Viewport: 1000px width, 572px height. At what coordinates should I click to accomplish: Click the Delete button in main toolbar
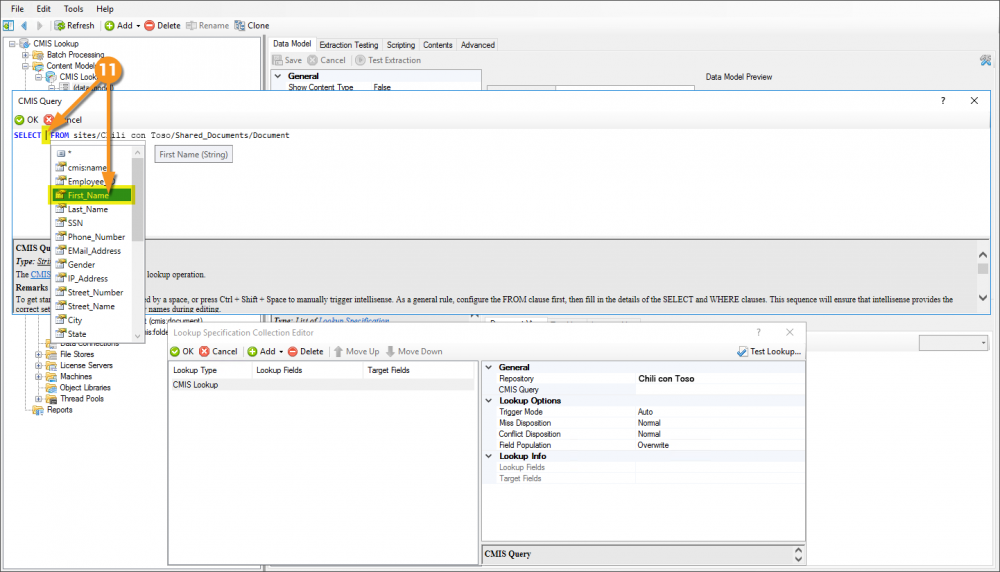click(163, 26)
